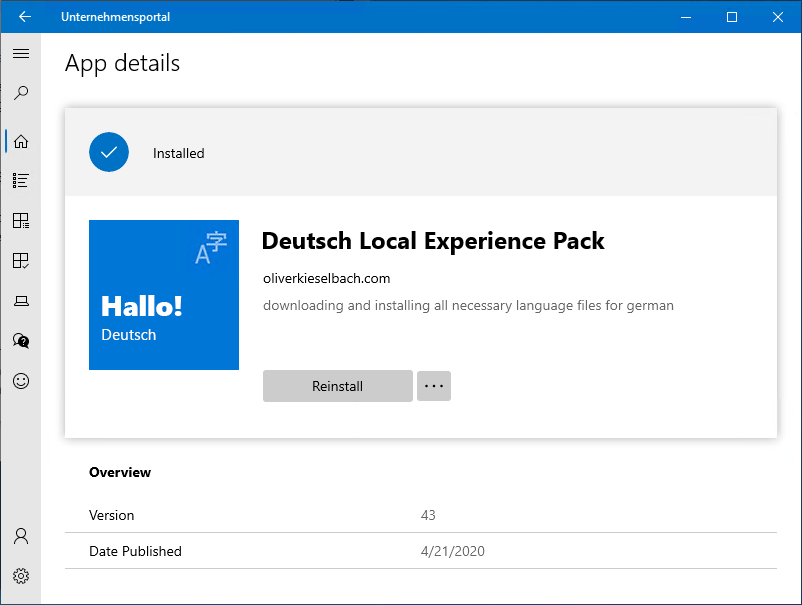This screenshot has height=605, width=802.
Task: Click the blue Installed checkmark icon
Action: click(x=109, y=152)
